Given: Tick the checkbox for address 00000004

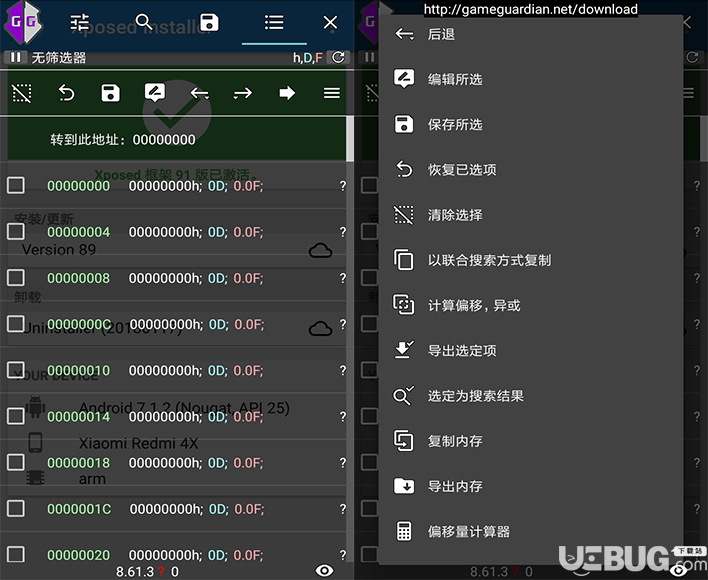Looking at the screenshot, I should pos(16,232).
